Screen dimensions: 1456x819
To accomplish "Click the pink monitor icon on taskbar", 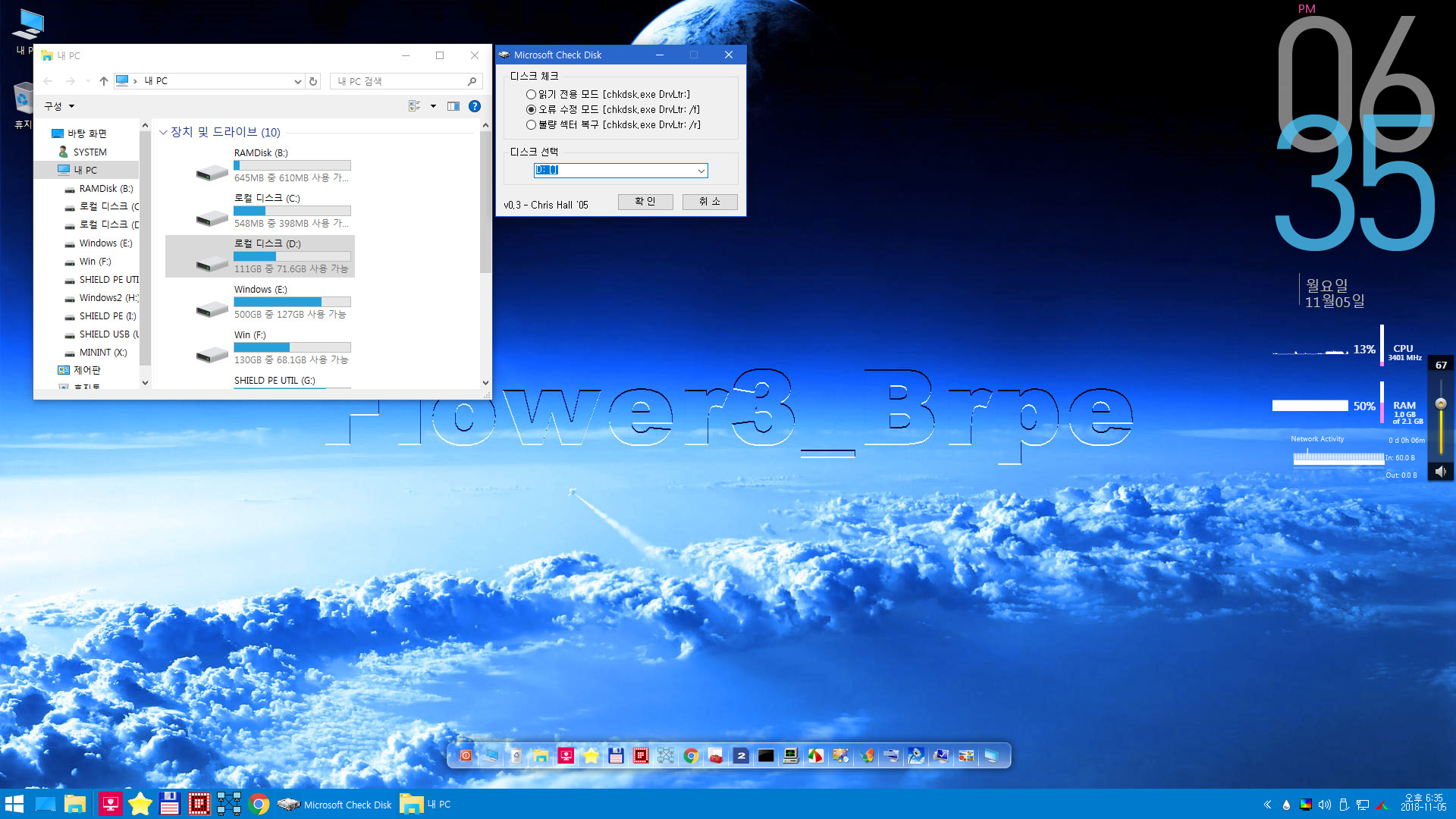I will point(110,804).
